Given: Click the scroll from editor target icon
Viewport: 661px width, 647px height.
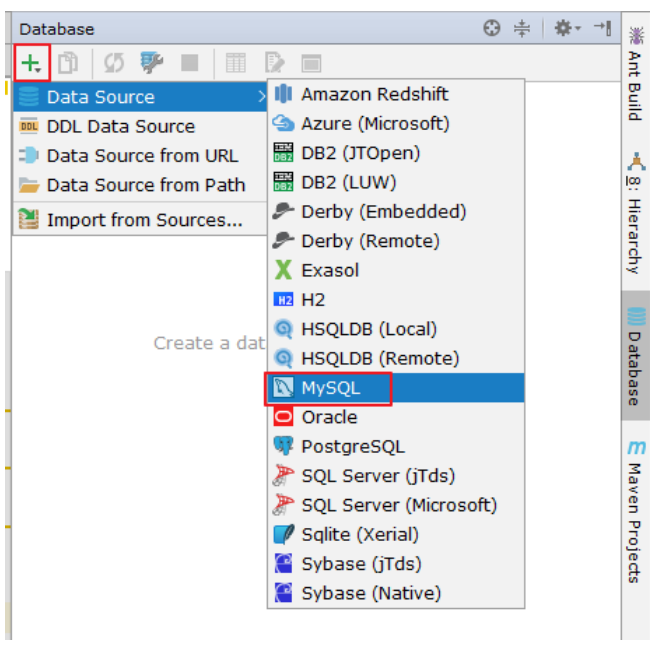Looking at the screenshot, I should click(492, 28).
